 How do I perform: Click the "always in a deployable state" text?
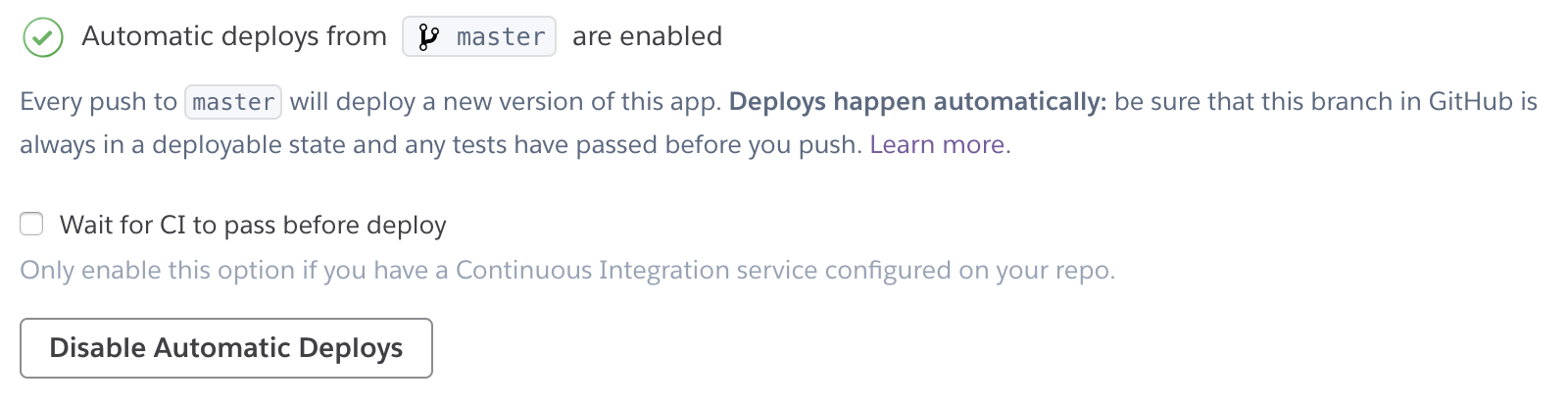coord(183,145)
